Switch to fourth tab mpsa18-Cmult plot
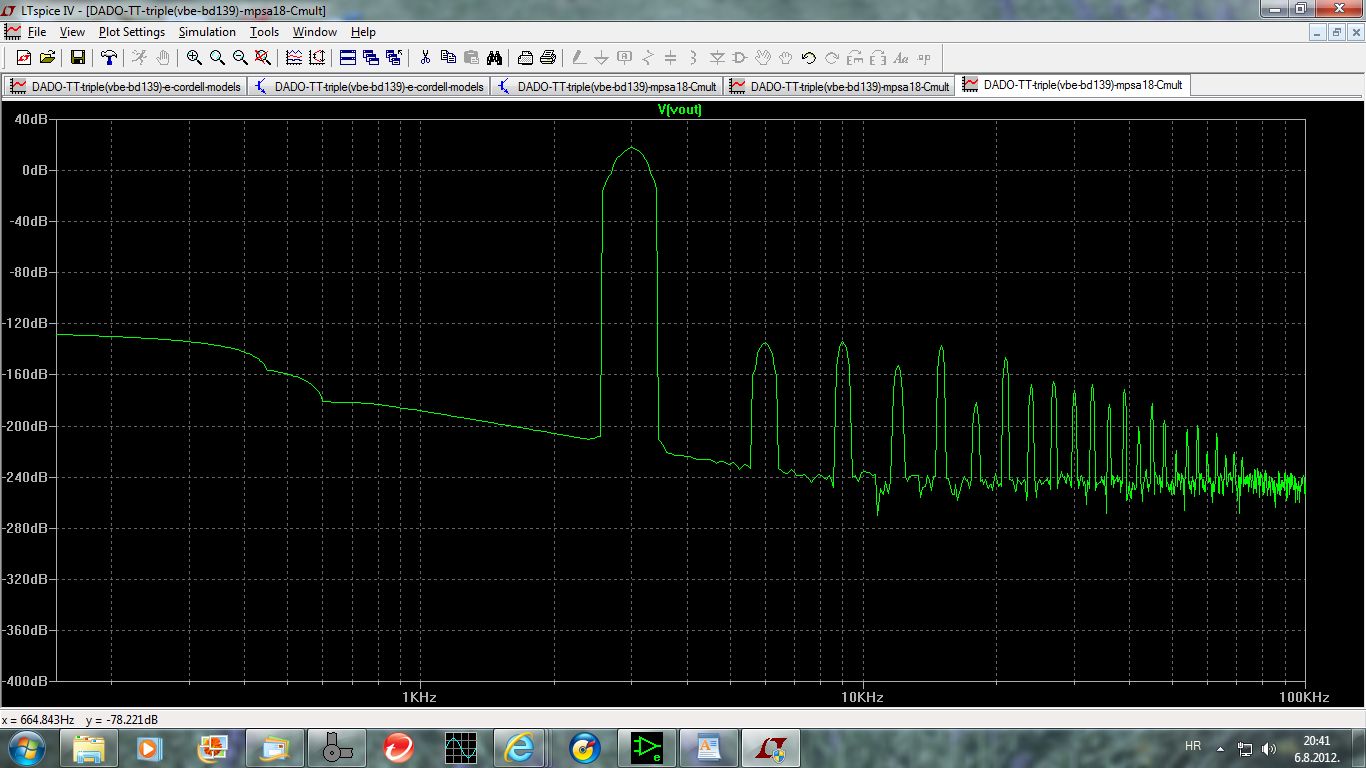Viewport: 1366px width, 768px height. pyautogui.click(x=840, y=86)
